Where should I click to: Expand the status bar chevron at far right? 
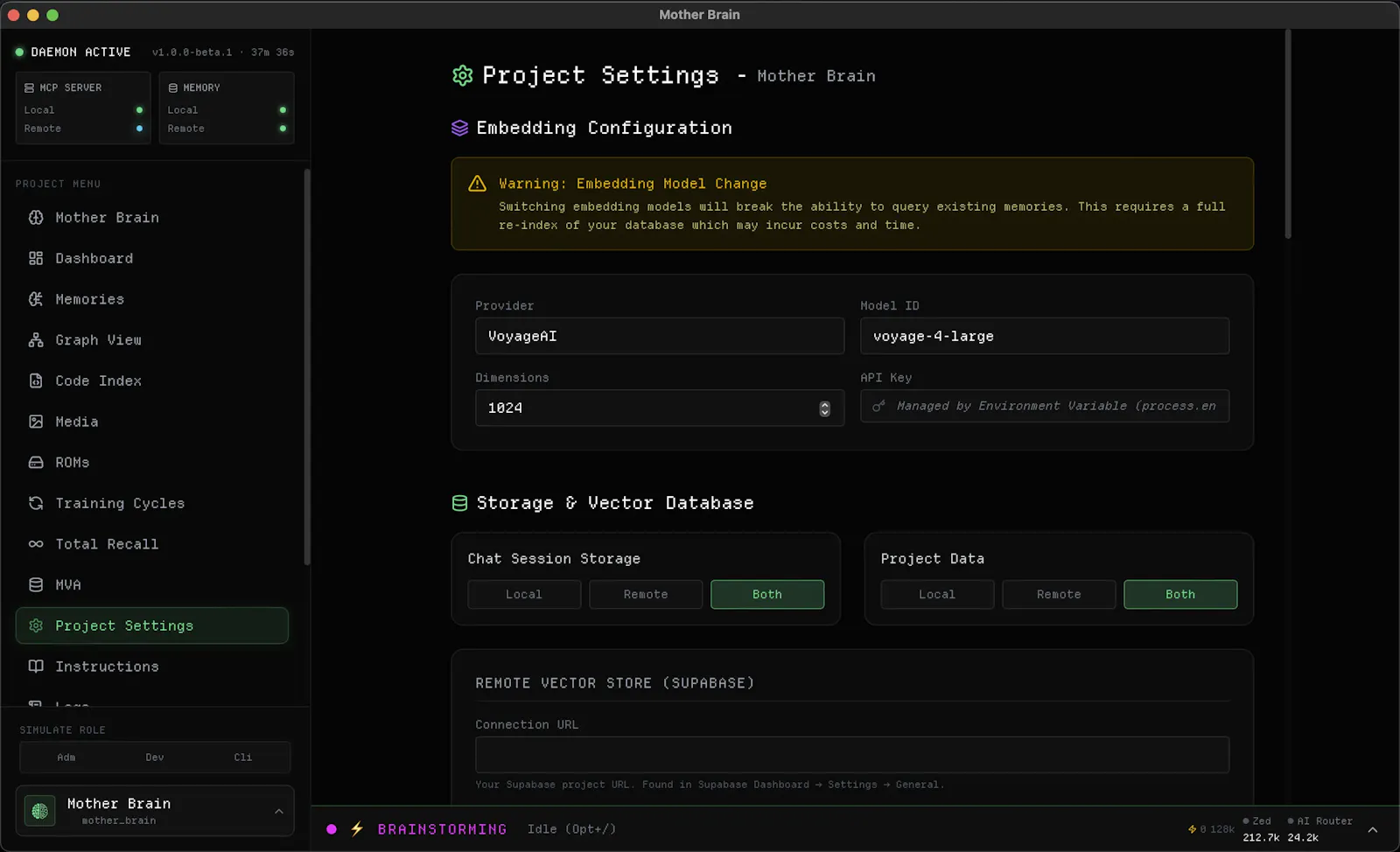1373,829
